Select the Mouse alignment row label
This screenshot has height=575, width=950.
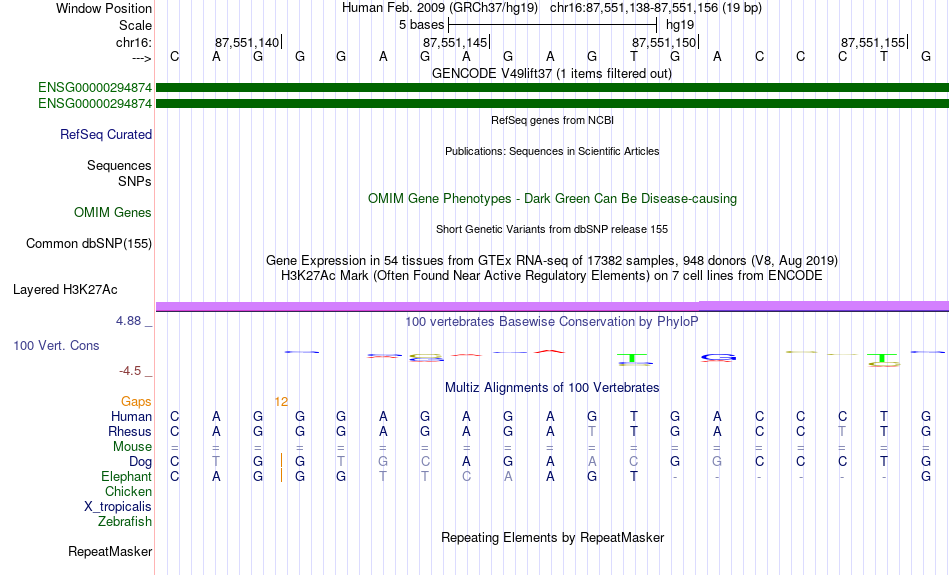click(132, 447)
